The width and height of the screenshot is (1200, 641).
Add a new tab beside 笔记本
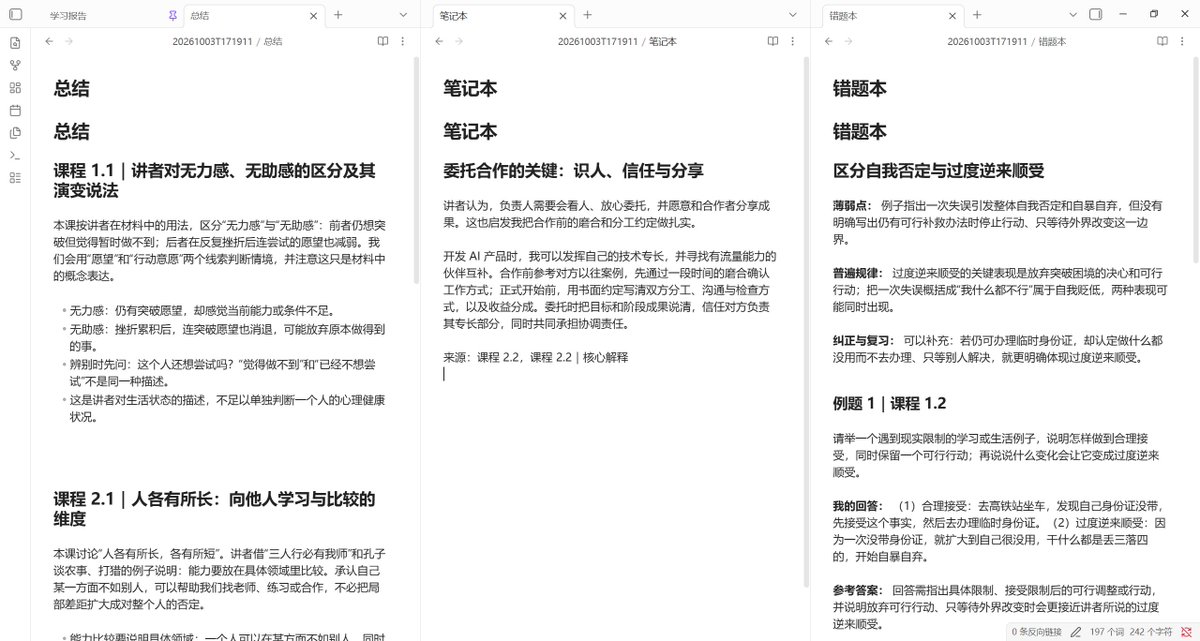(x=587, y=15)
